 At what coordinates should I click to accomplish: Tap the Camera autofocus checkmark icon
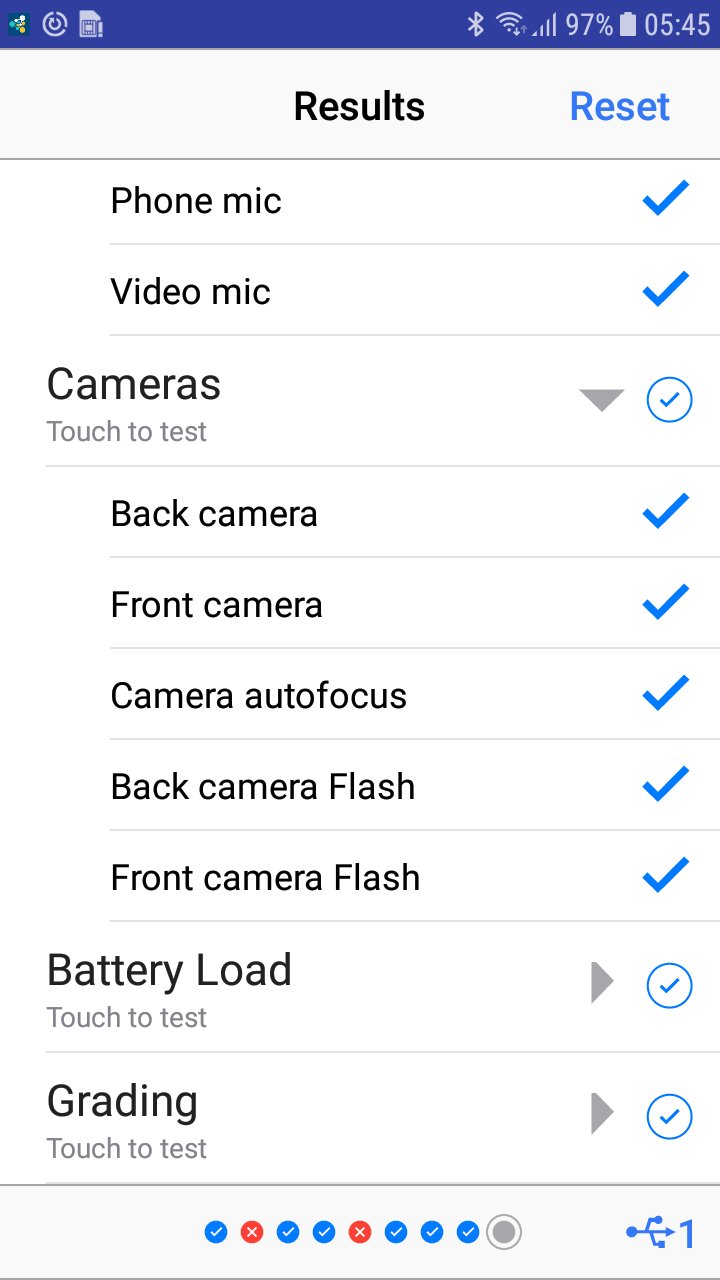pyautogui.click(x=665, y=695)
